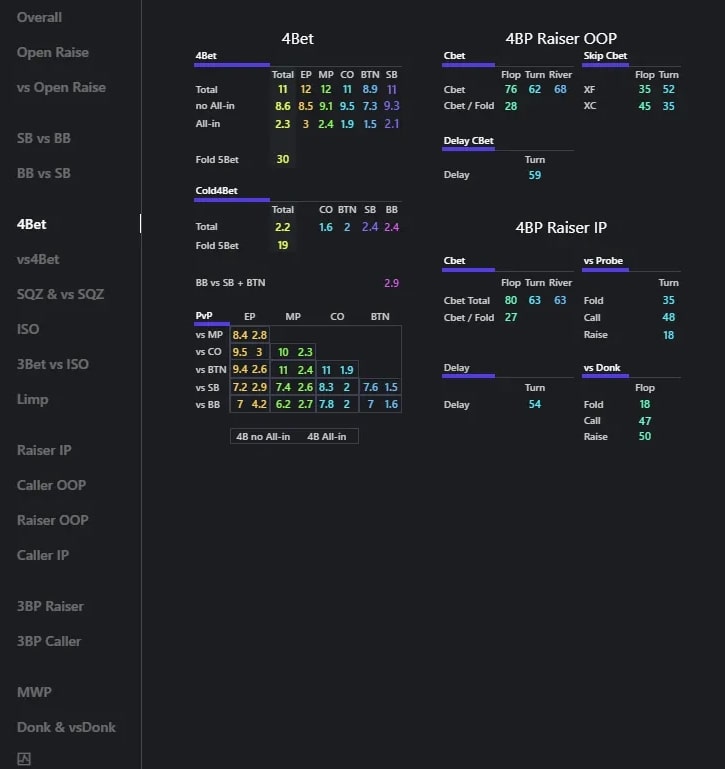Select the SB vs BB sidebar entry

click(44, 138)
